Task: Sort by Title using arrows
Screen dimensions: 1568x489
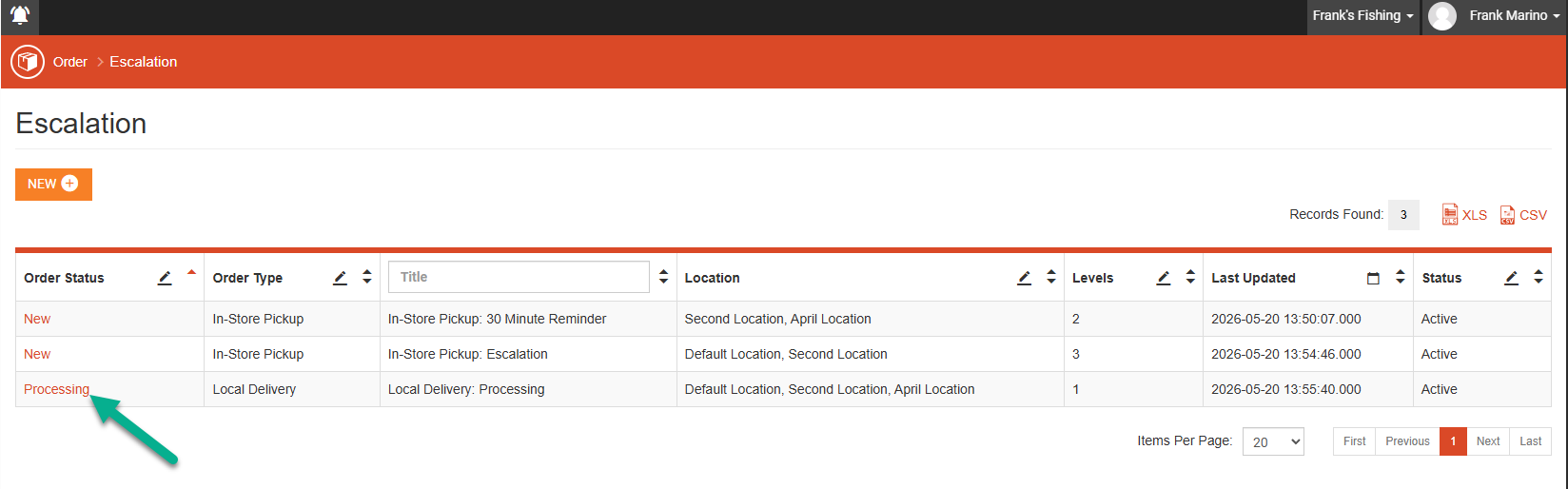Action: 663,277
